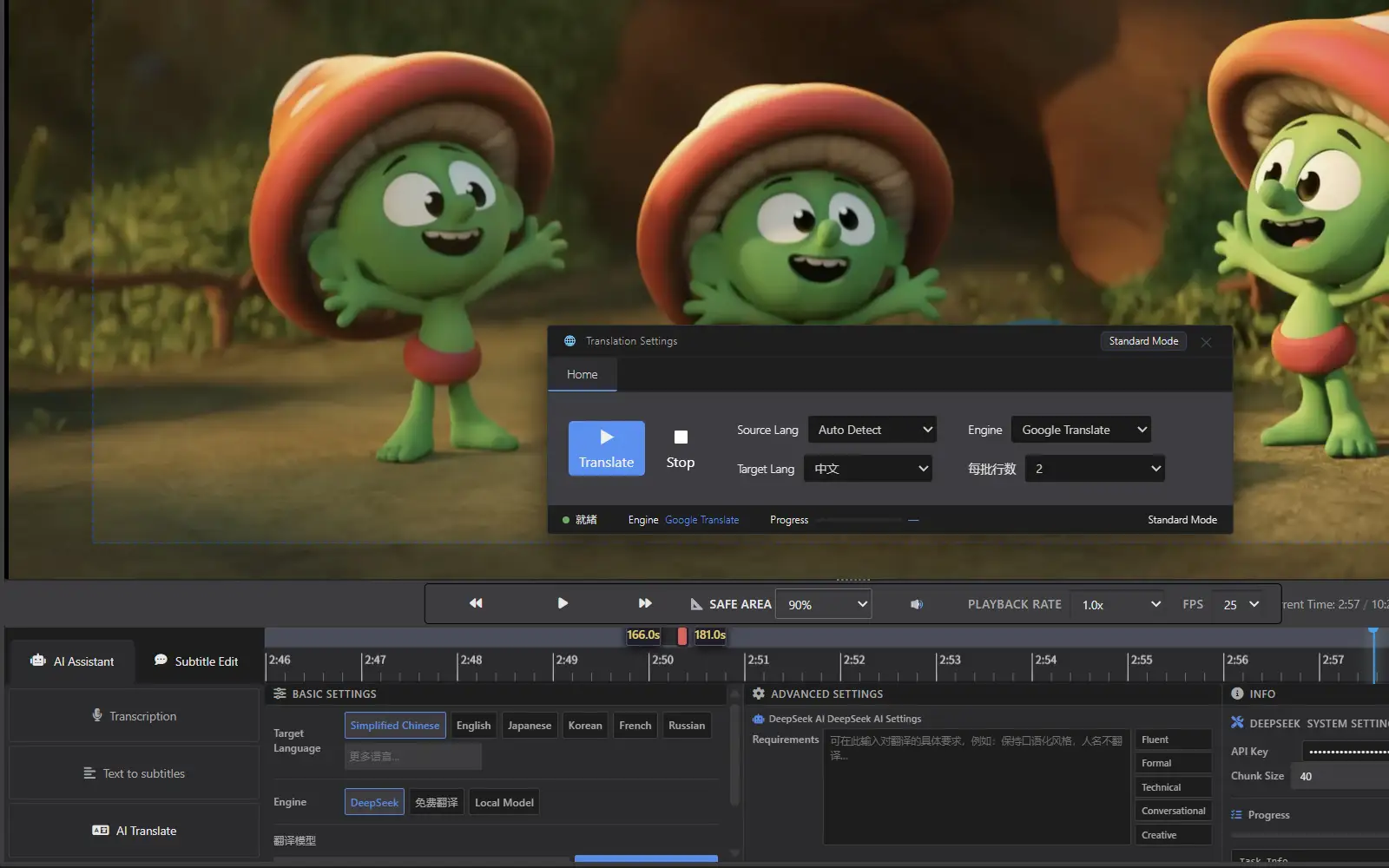Open the Target Lang 中文 dropdown

tap(868, 469)
